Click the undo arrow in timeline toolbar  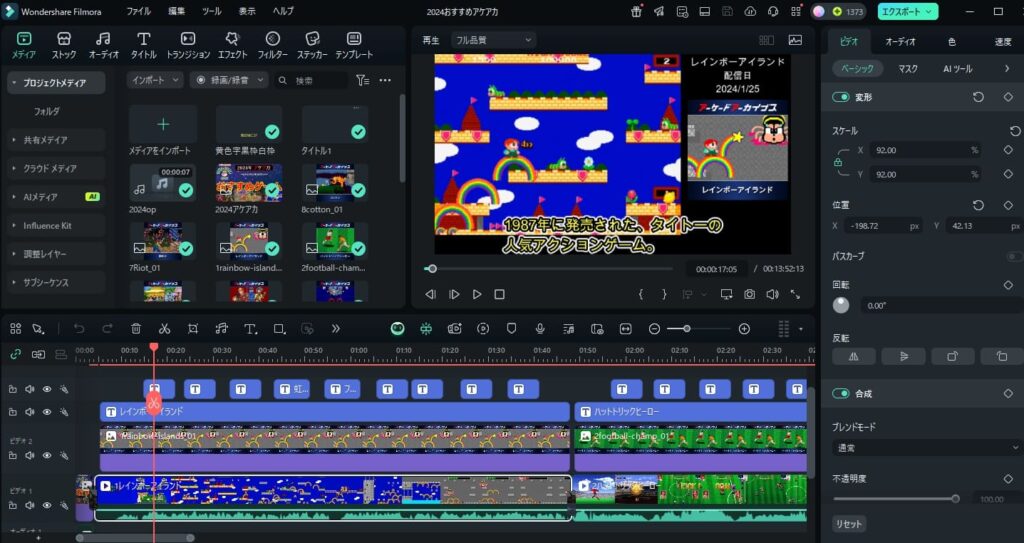79,329
